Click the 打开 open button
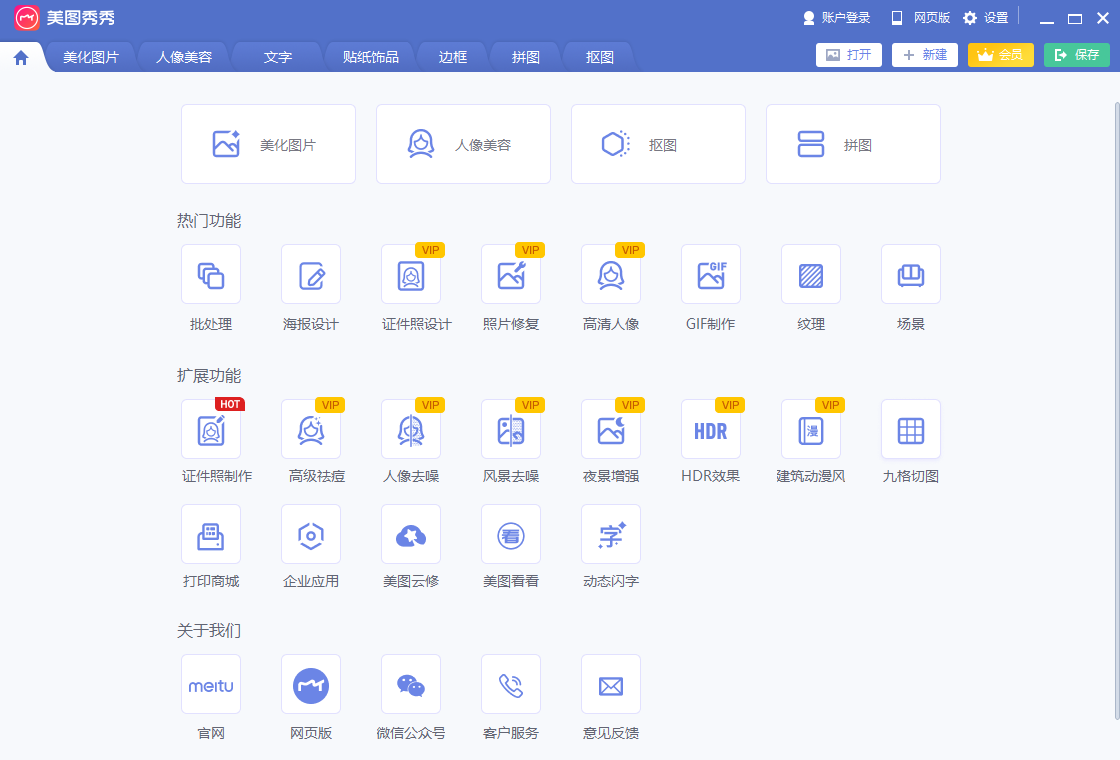The height and width of the screenshot is (760, 1120). tap(849, 55)
